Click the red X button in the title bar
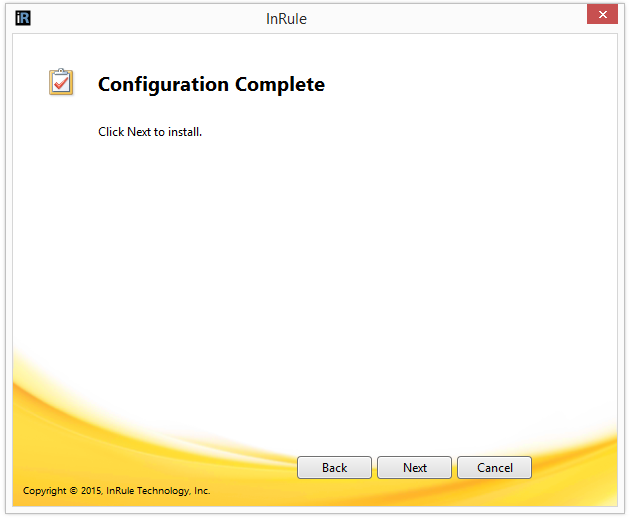Image resolution: width=631 pixels, height=519 pixels. (x=601, y=15)
